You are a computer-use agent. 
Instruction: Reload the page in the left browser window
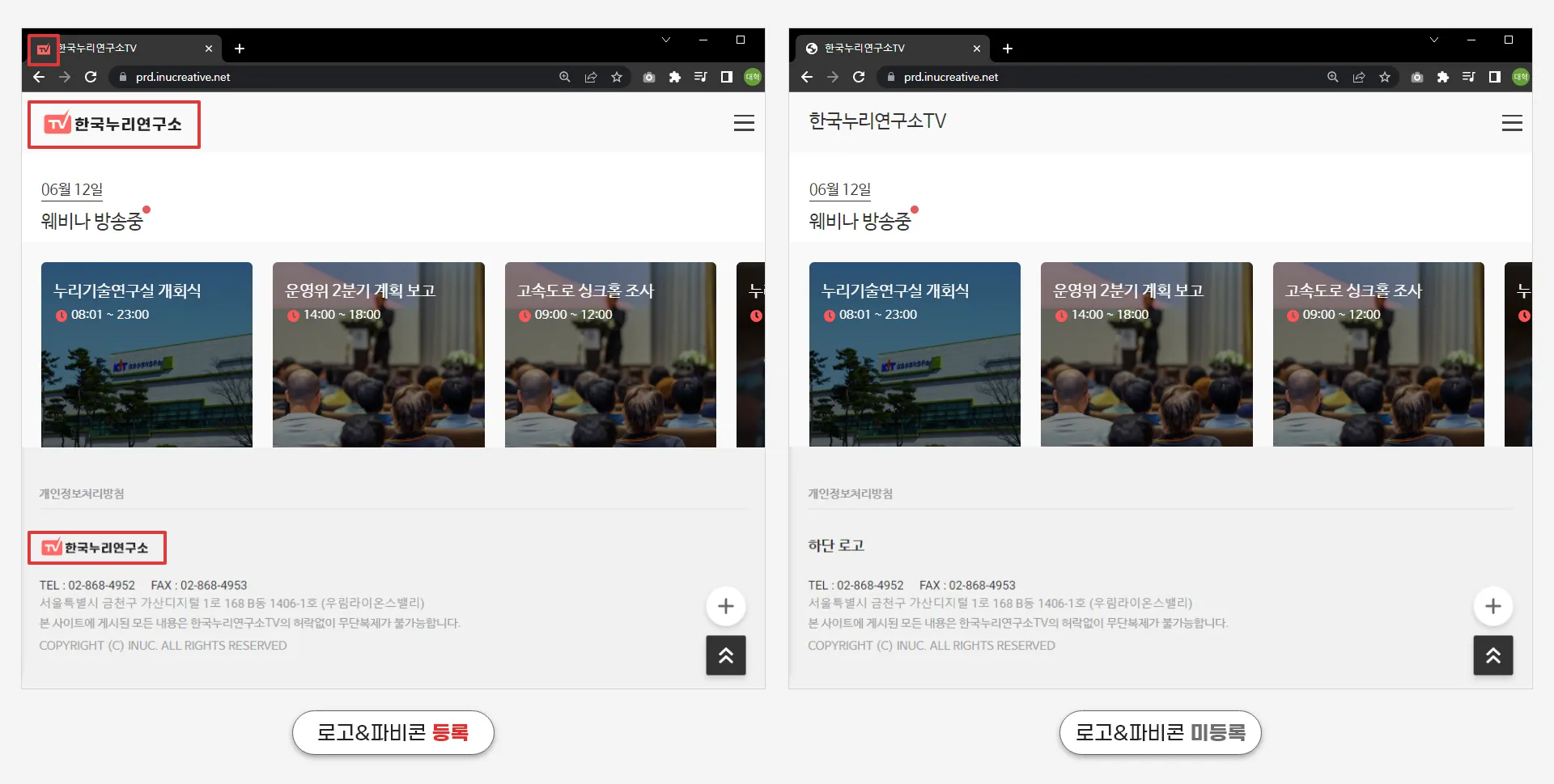(91, 77)
